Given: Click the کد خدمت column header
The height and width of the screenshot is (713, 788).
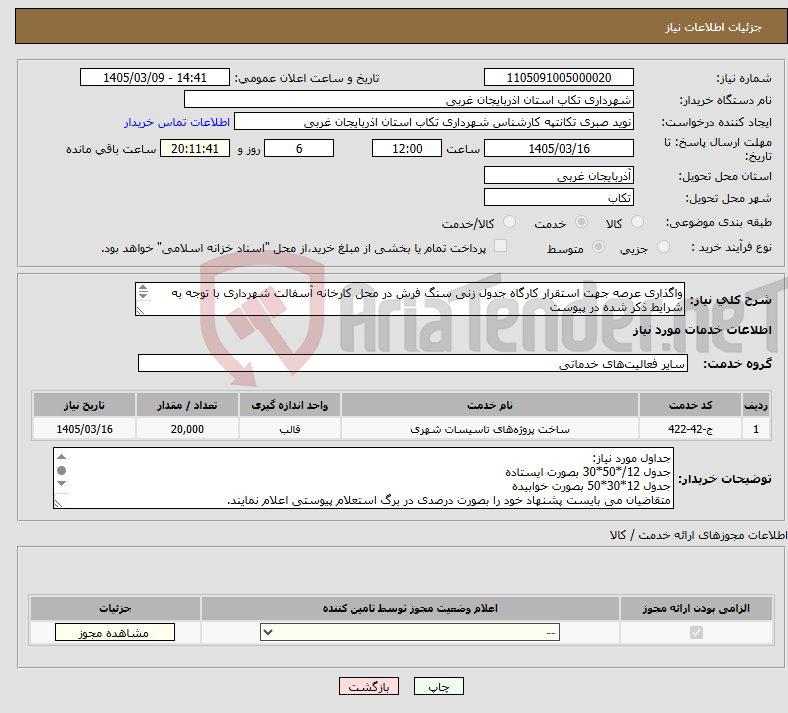Looking at the screenshot, I should pyautogui.click(x=691, y=405).
